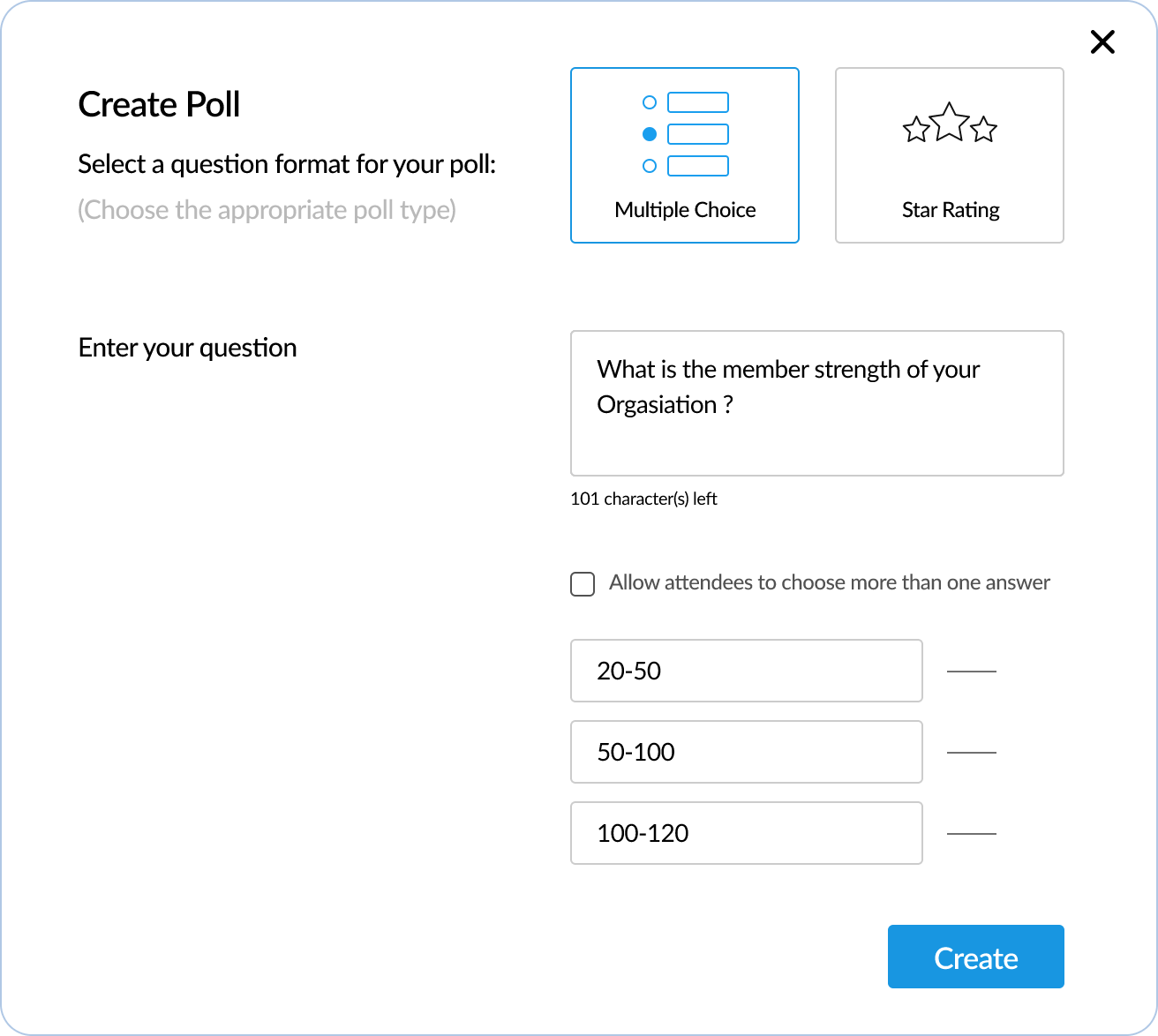Click the three stars icon
1158x1036 pixels.
(x=949, y=125)
